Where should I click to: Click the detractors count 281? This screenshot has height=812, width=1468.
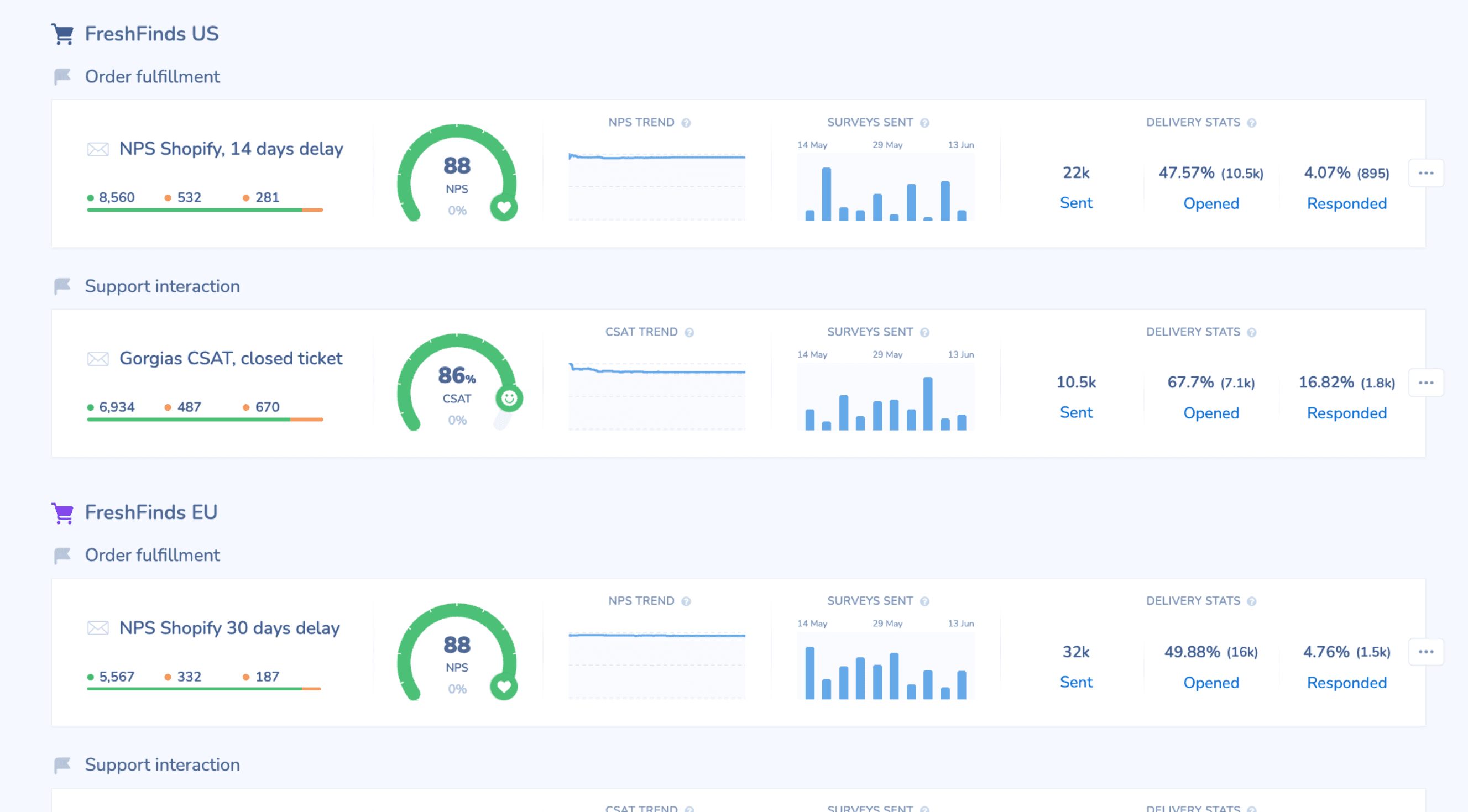click(x=267, y=197)
